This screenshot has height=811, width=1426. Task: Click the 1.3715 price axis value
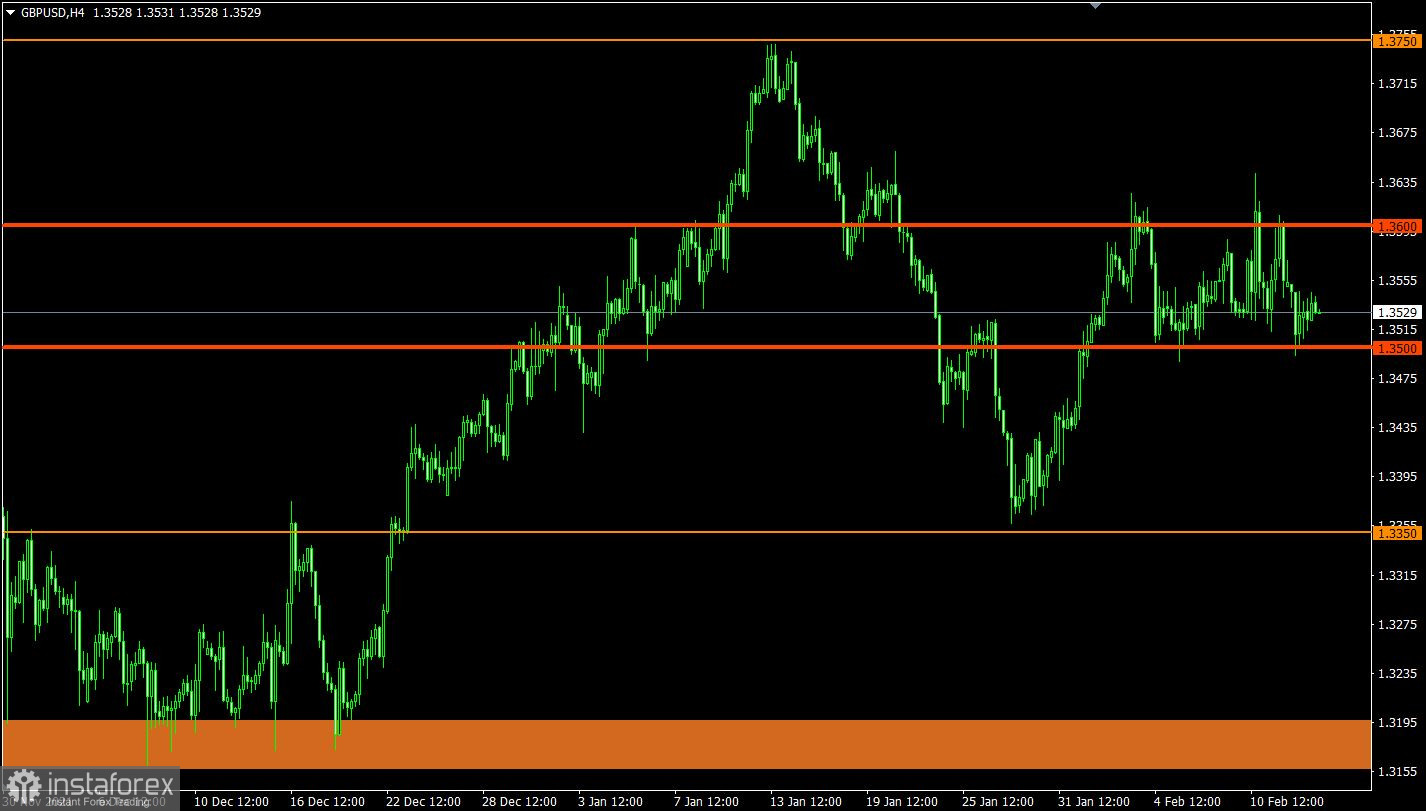[1397, 83]
